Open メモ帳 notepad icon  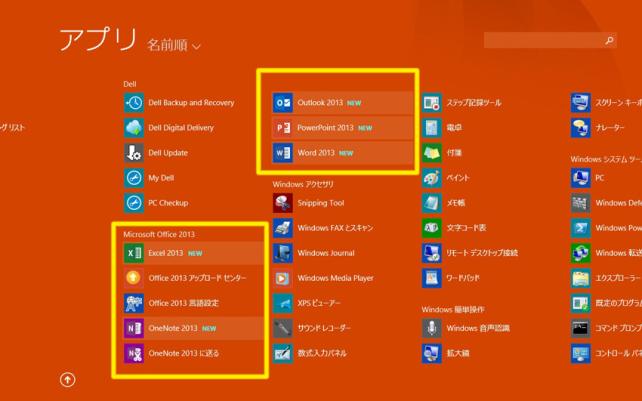coord(432,203)
